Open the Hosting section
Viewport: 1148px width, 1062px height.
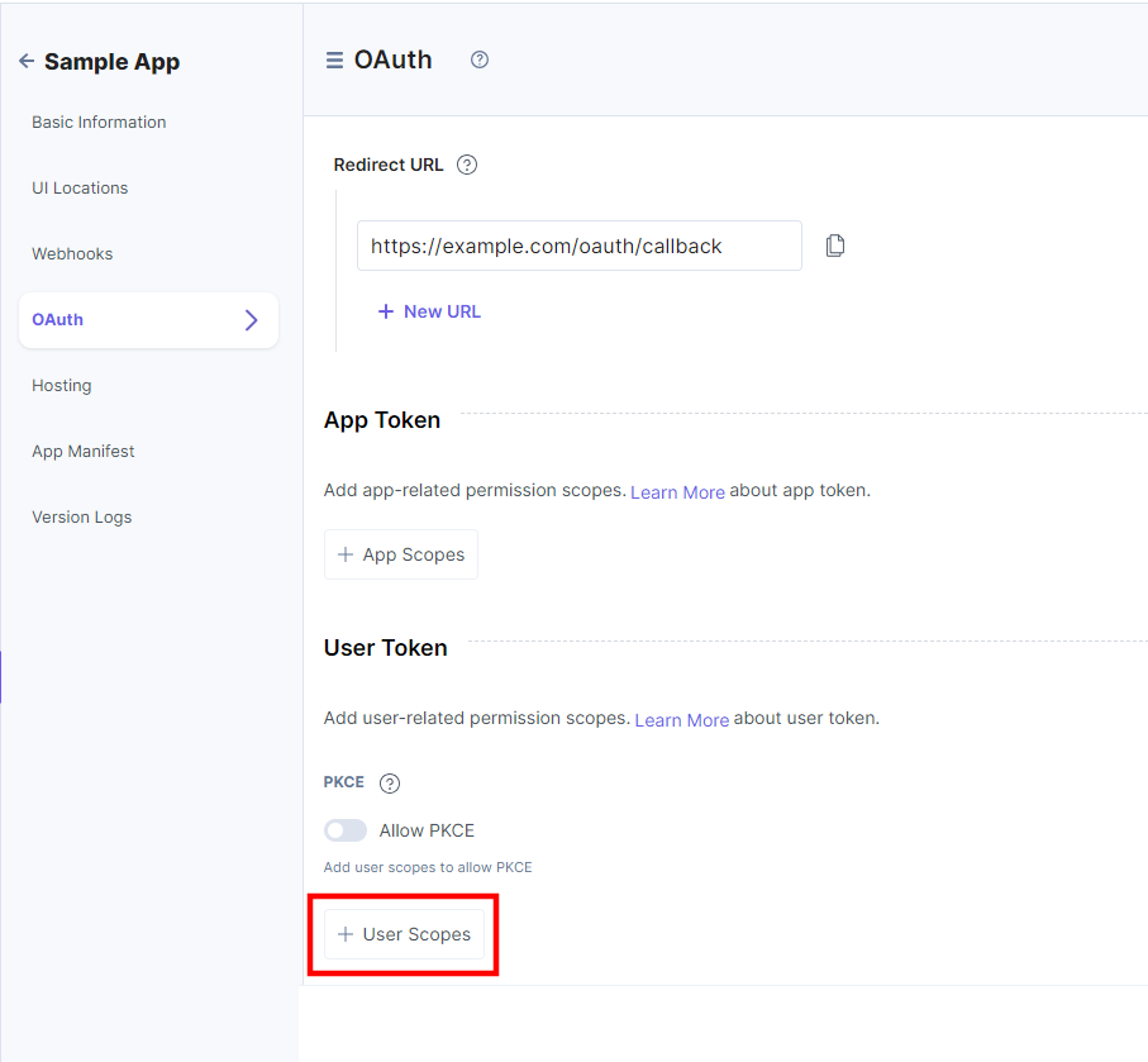pos(62,386)
